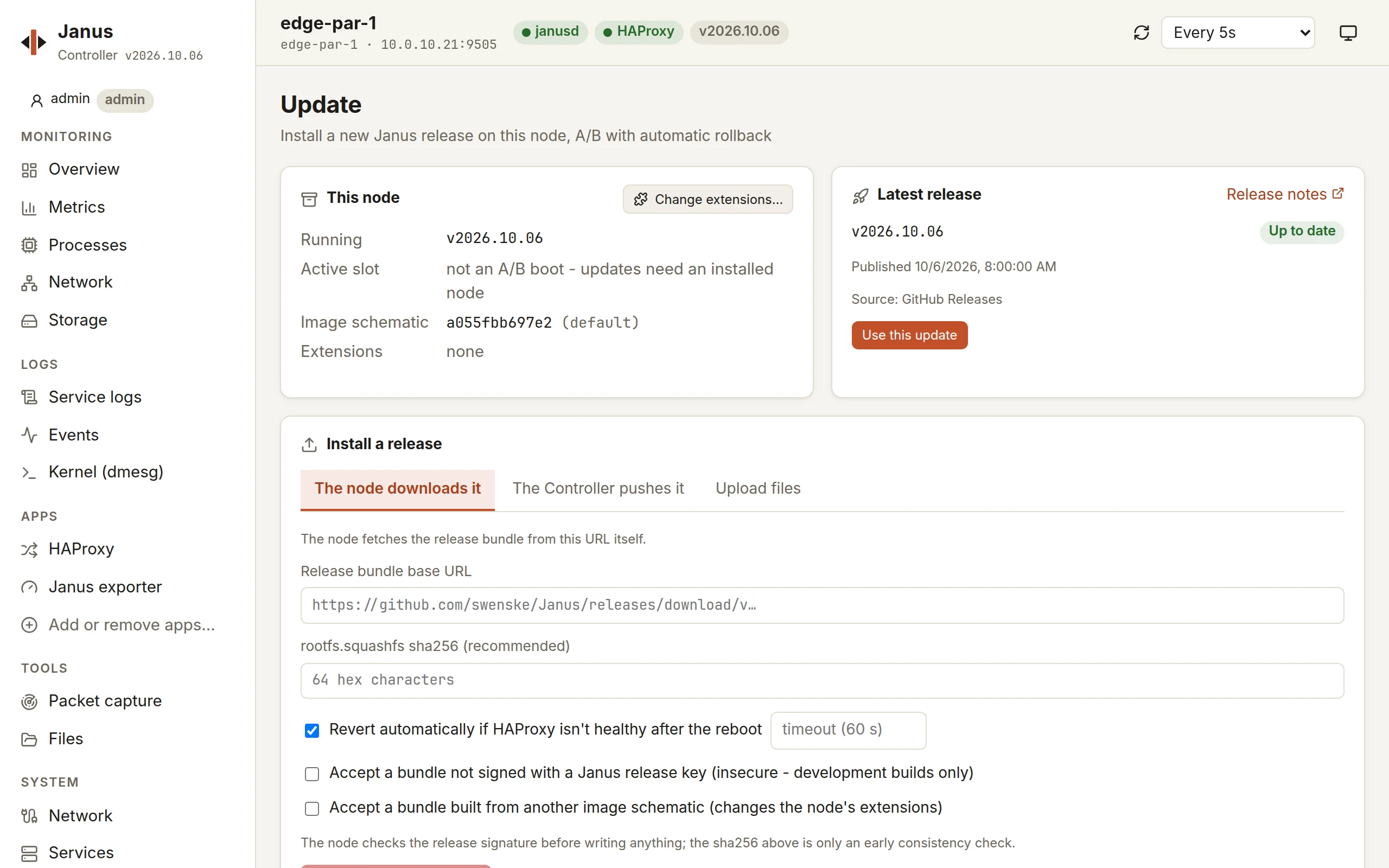
Task: Click the Install a release upload icon
Action: click(x=309, y=444)
